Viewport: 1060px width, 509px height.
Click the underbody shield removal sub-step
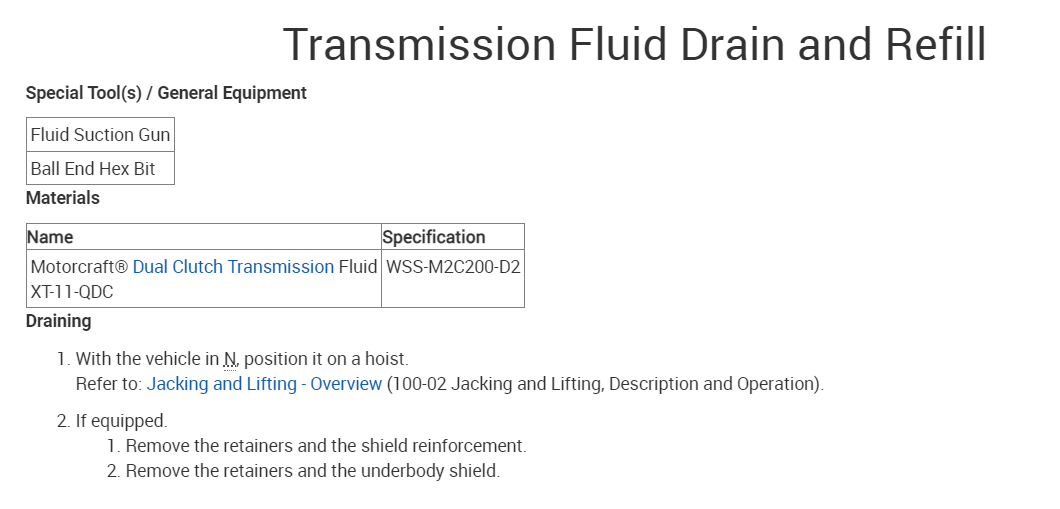point(312,471)
